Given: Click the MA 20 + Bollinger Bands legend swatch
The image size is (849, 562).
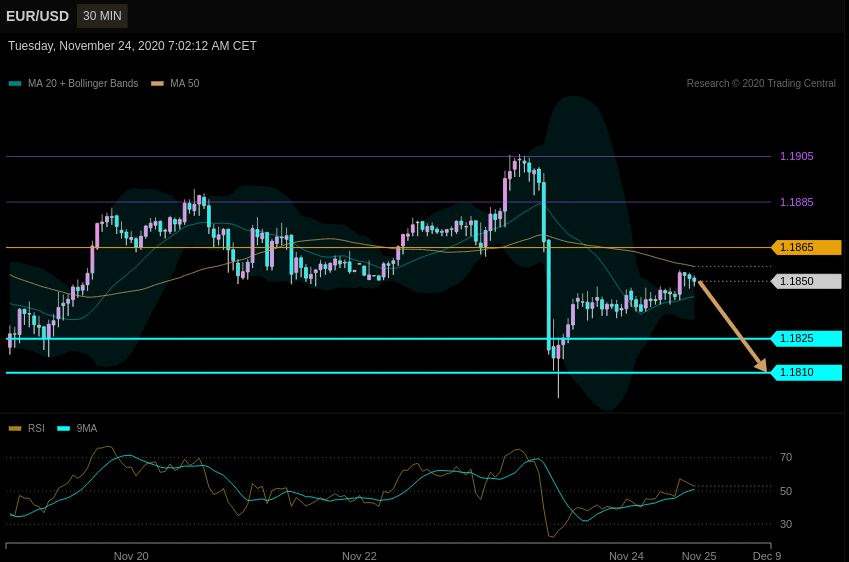Looking at the screenshot, I should pyautogui.click(x=15, y=83).
